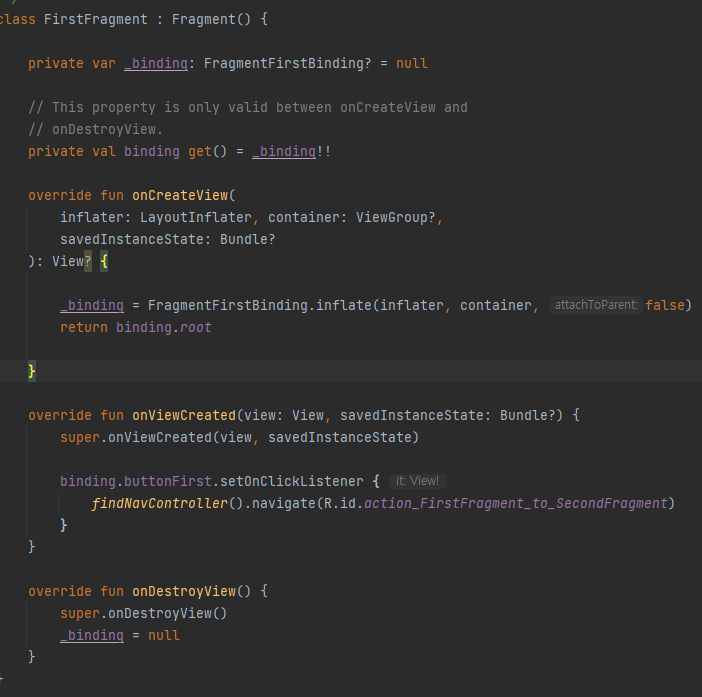702x697 pixels.
Task: Click _binding in the private var declaration
Action: pos(156,64)
